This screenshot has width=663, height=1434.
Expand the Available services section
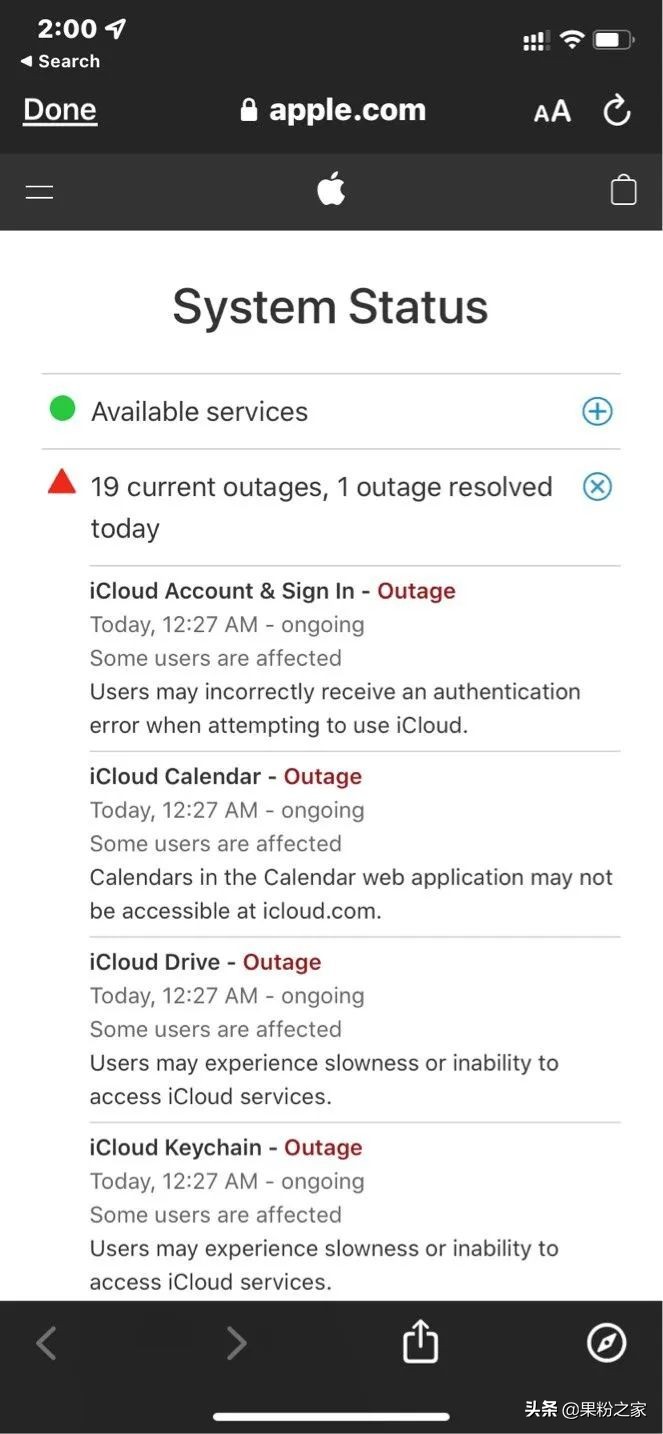[x=597, y=410]
